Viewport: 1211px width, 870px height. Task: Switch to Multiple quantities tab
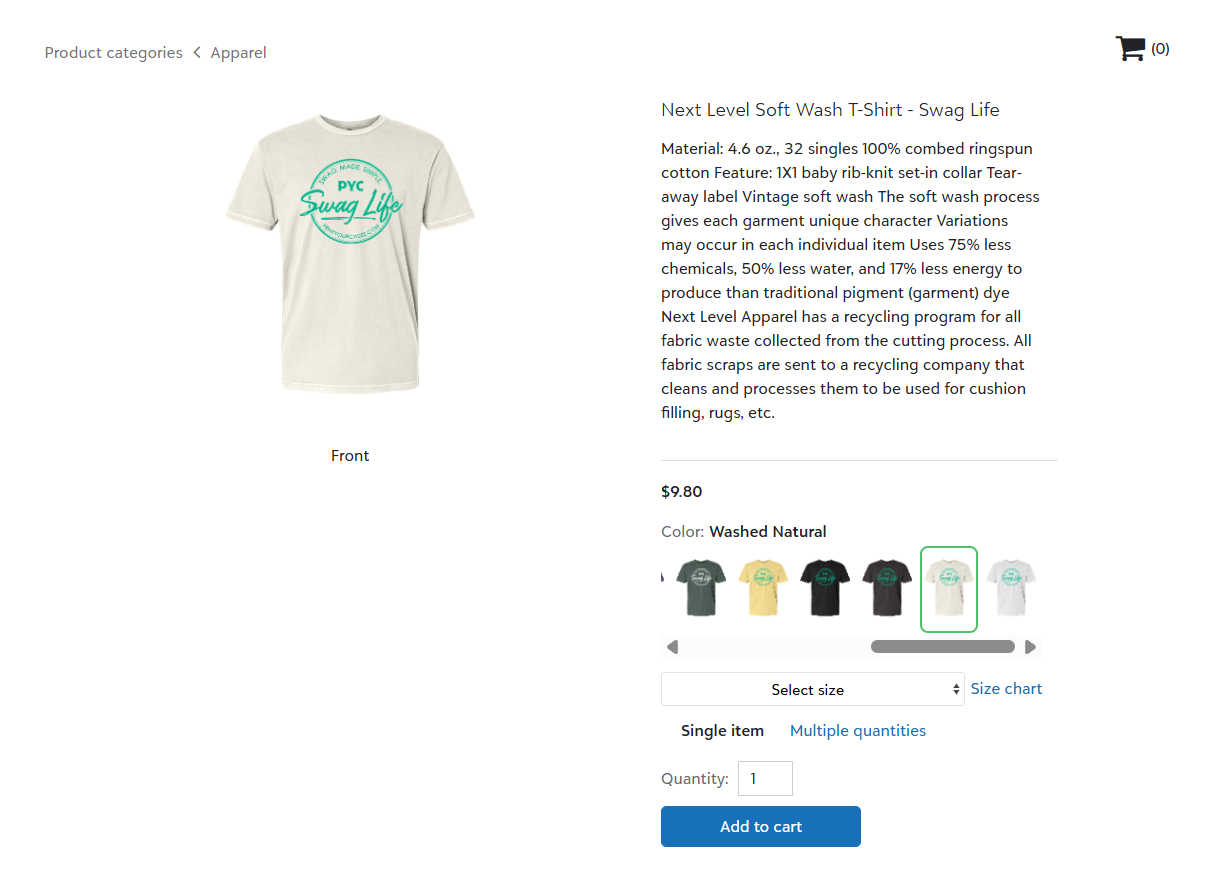click(x=858, y=731)
